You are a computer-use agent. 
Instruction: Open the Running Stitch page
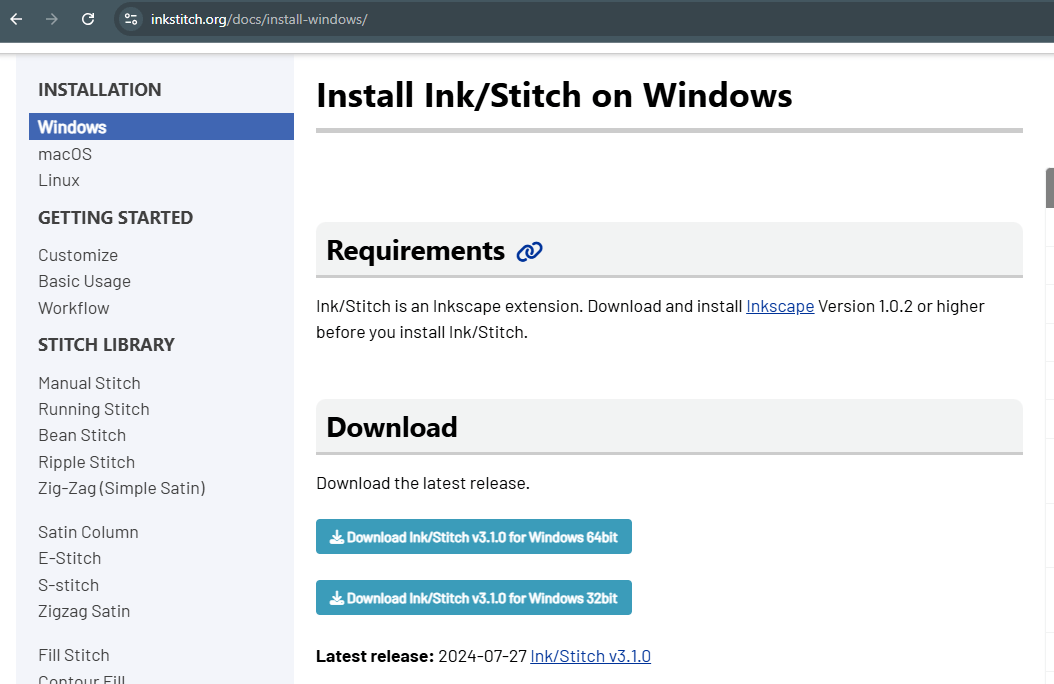(x=93, y=409)
